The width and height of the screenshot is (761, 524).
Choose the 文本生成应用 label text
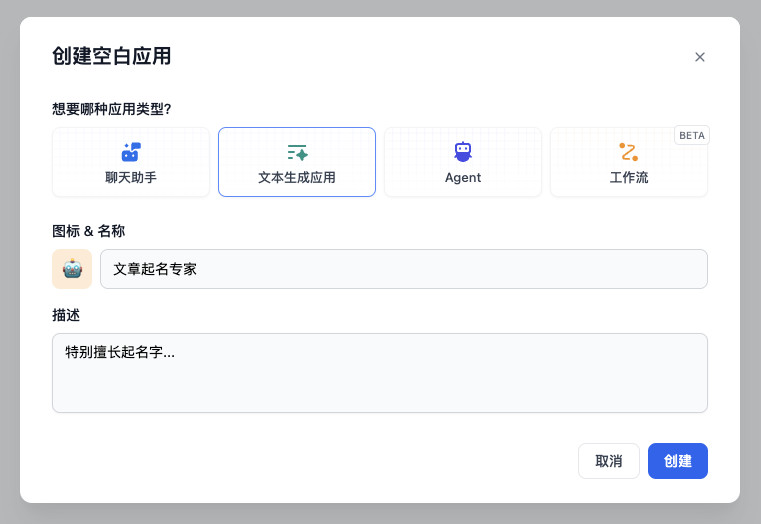click(297, 178)
